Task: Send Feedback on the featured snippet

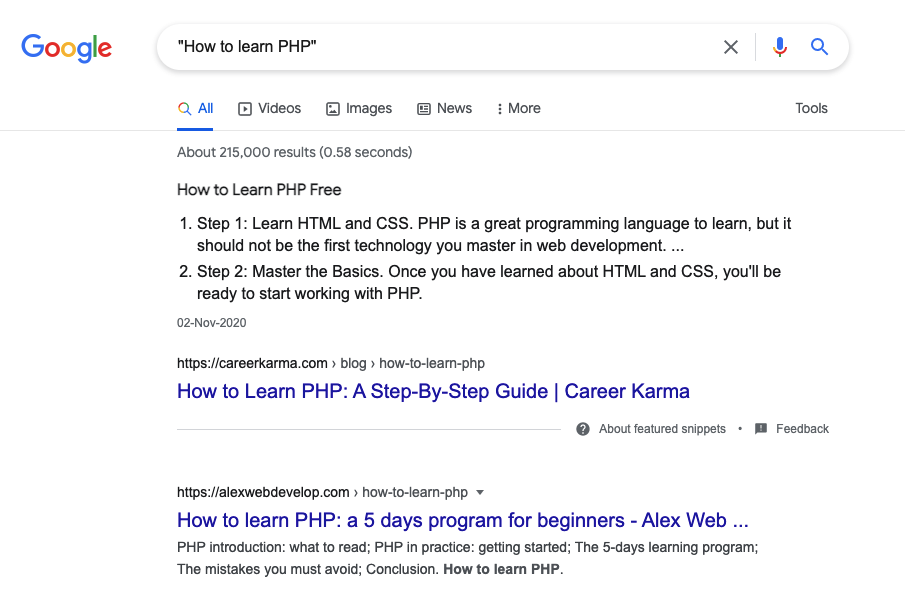Action: pos(802,429)
